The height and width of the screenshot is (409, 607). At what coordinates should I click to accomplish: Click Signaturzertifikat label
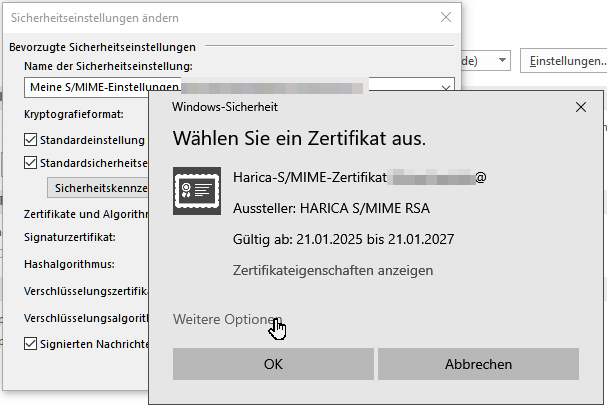70,237
